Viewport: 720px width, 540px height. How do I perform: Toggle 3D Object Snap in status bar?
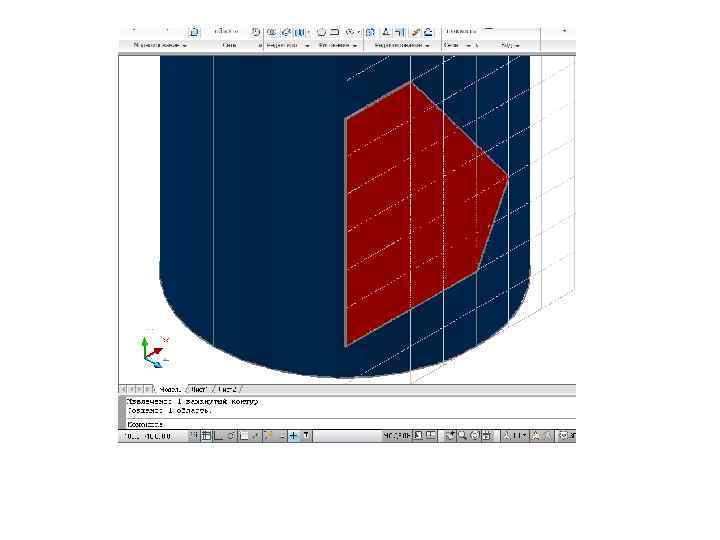click(x=256, y=436)
